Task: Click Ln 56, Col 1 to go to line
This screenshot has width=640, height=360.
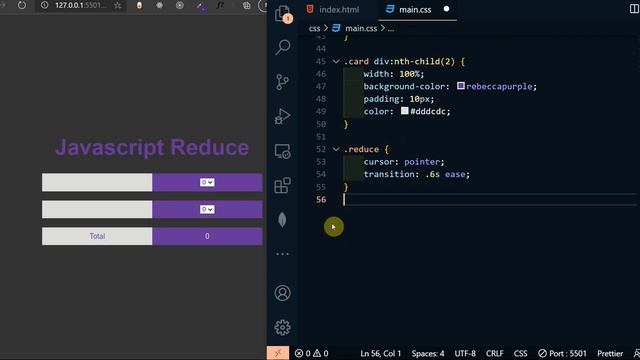Action: pos(380,353)
